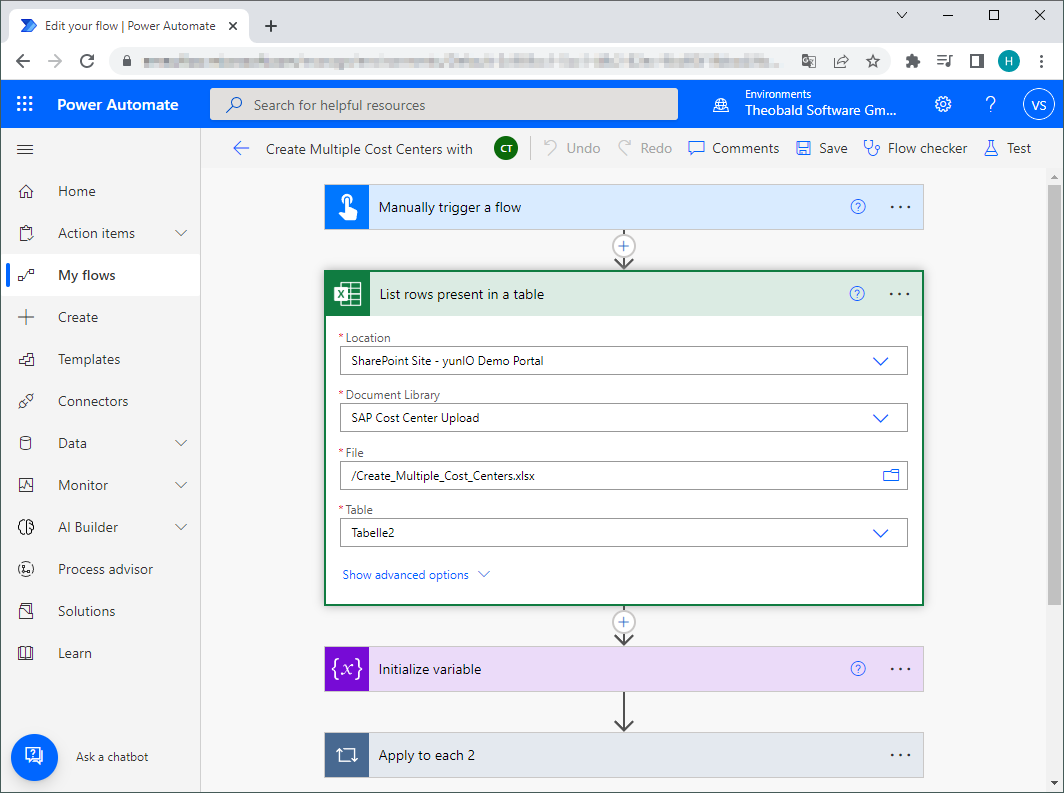Click the Search for helpful resources box
Image resolution: width=1064 pixels, height=793 pixels.
point(444,104)
